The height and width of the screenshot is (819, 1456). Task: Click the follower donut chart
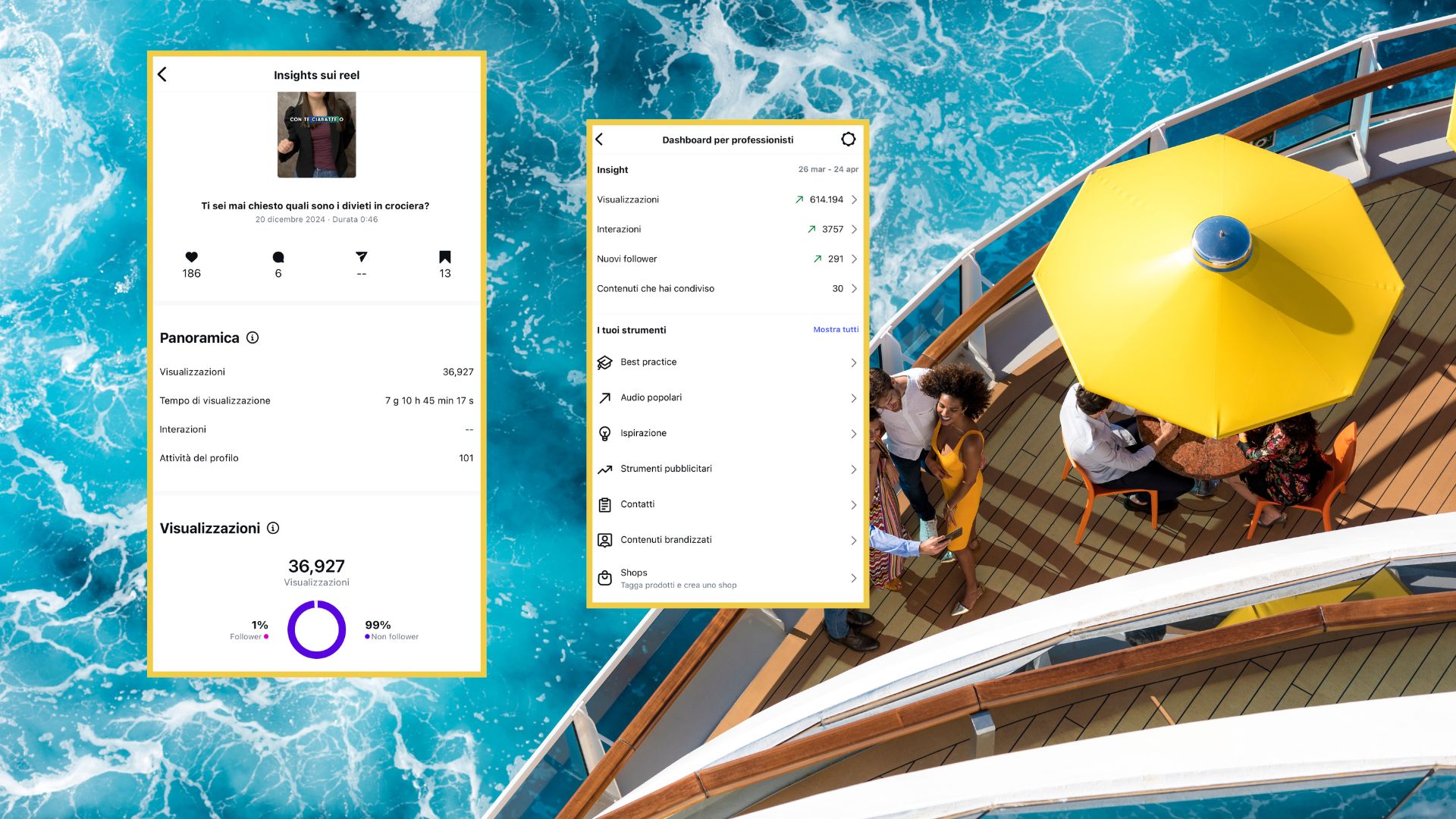pyautogui.click(x=316, y=629)
